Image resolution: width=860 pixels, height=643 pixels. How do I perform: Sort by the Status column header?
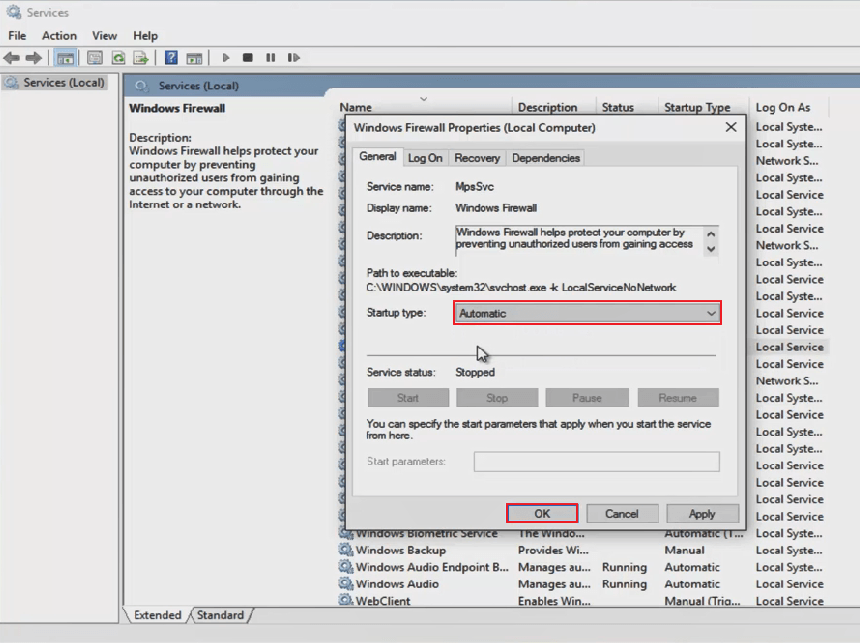coord(627,107)
